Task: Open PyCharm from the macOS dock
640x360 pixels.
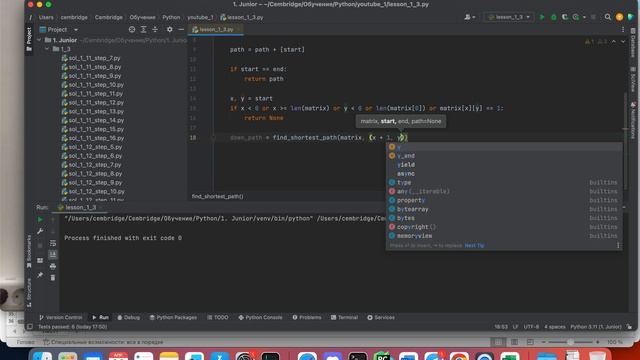Action: click(x=382, y=356)
